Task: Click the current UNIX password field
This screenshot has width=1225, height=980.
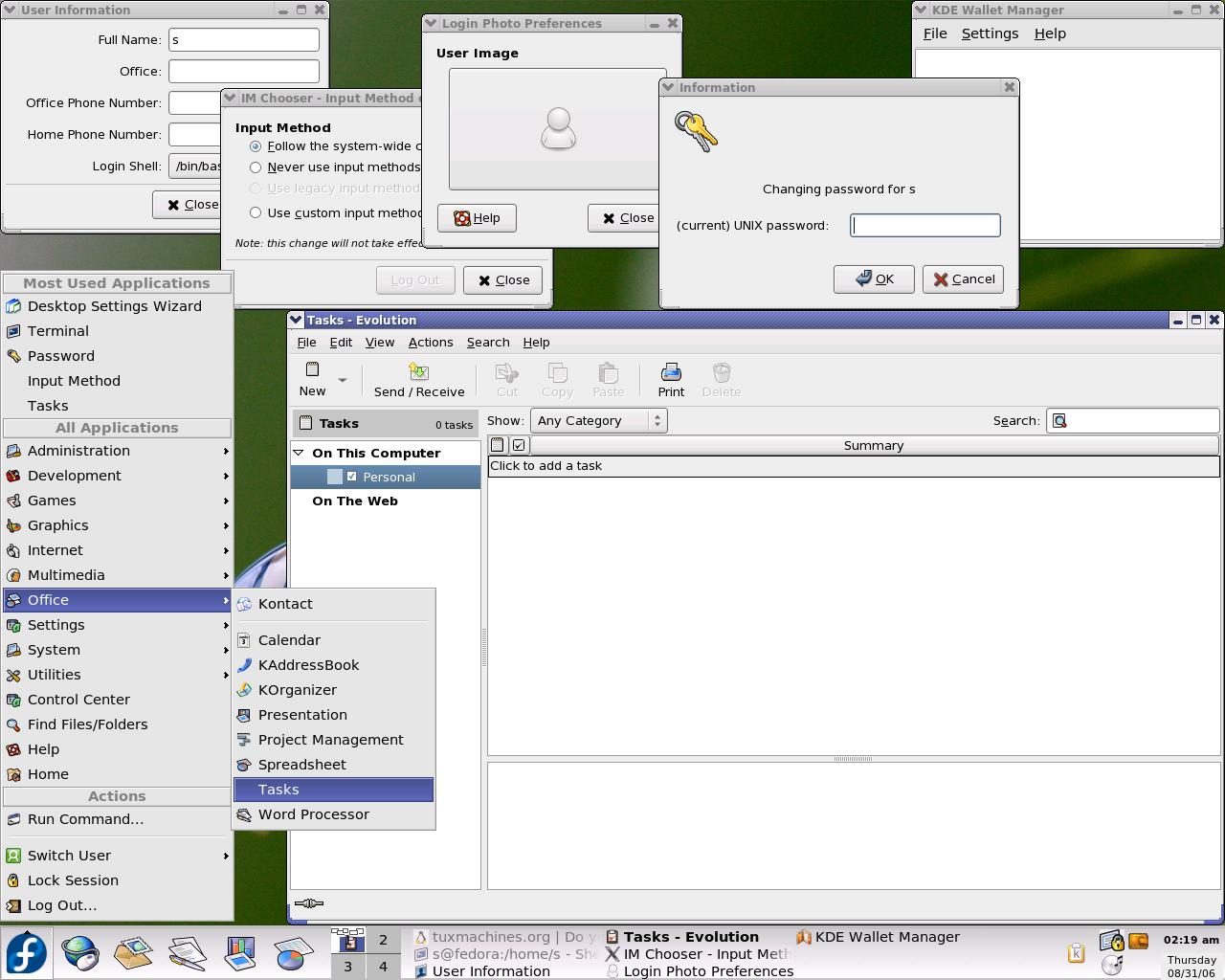Action: pyautogui.click(x=925, y=226)
